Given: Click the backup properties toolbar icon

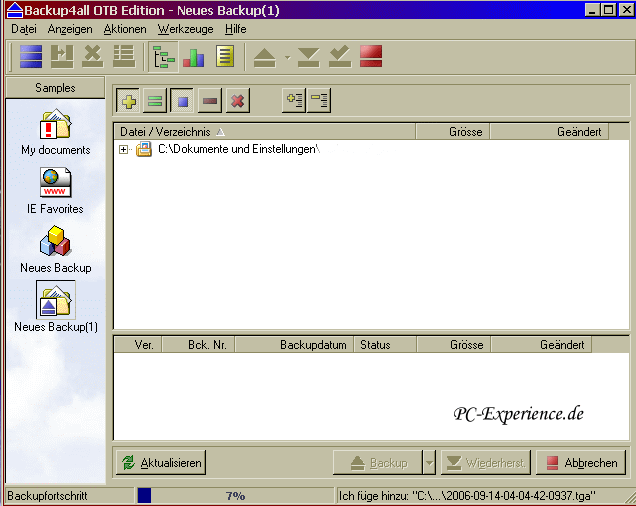Looking at the screenshot, I should (62, 56).
